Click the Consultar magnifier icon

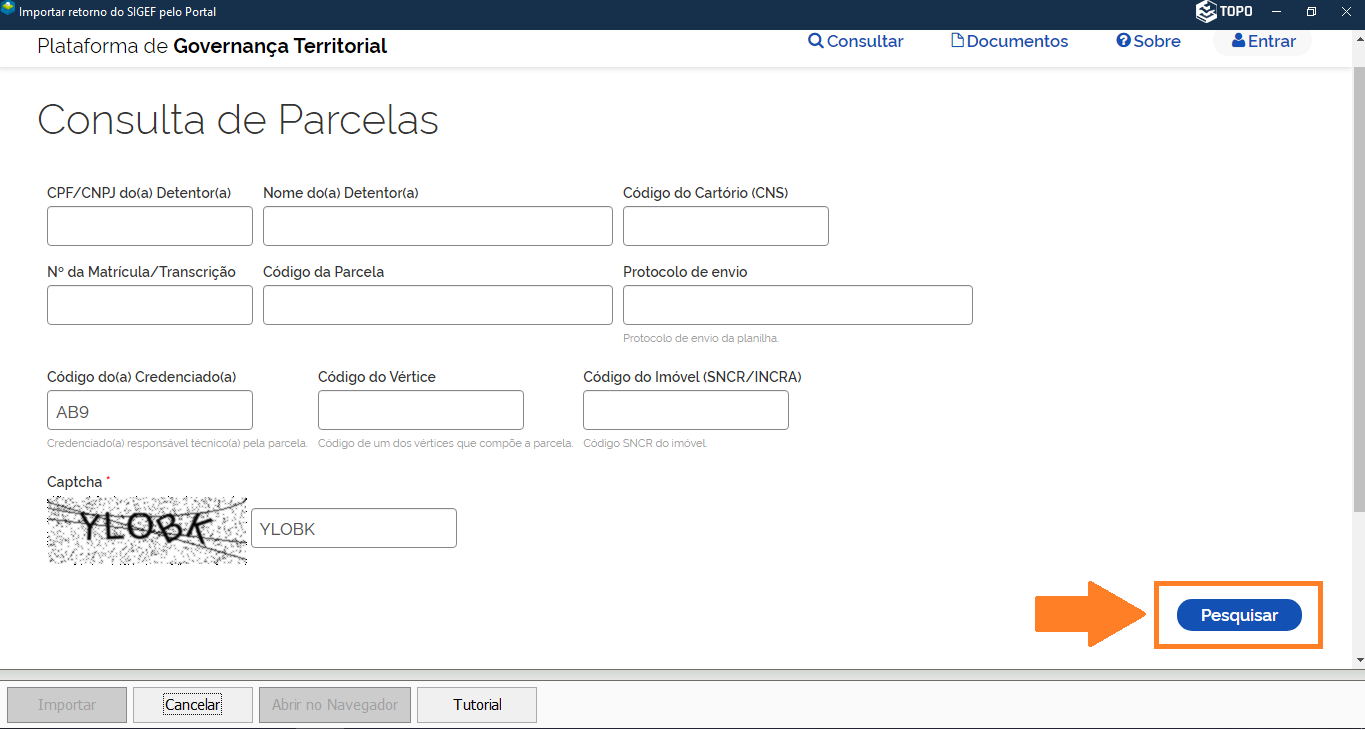pyautogui.click(x=816, y=41)
